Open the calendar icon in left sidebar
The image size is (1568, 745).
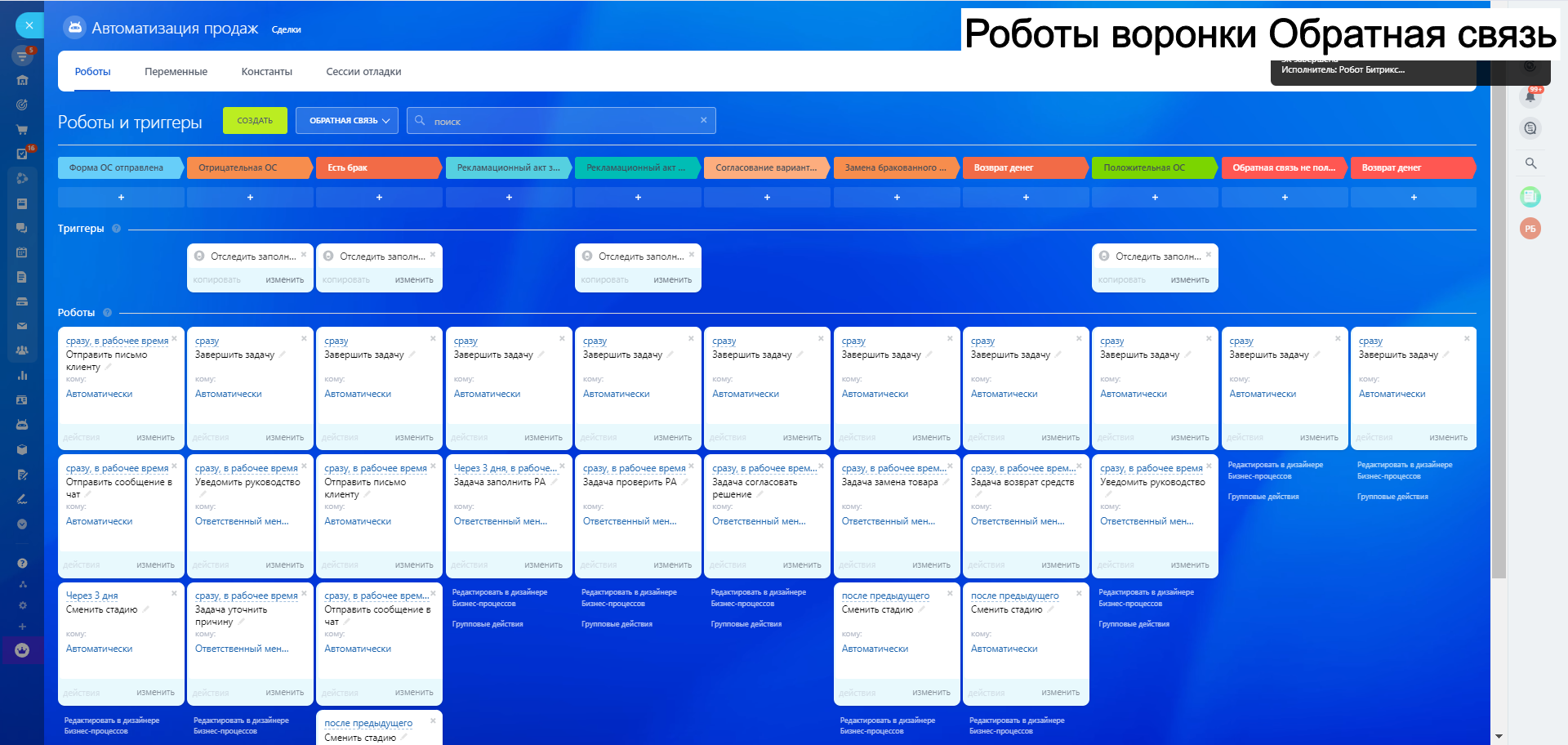(x=22, y=252)
